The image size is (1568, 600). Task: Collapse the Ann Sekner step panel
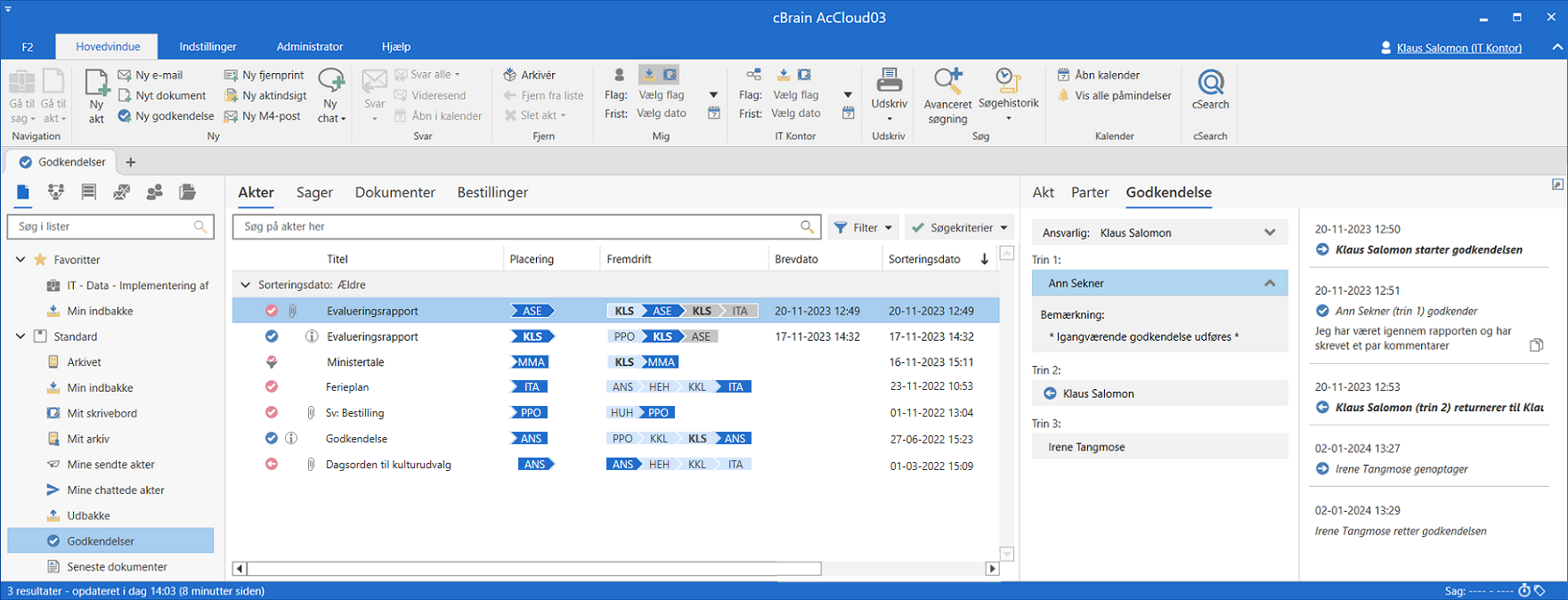(1270, 283)
